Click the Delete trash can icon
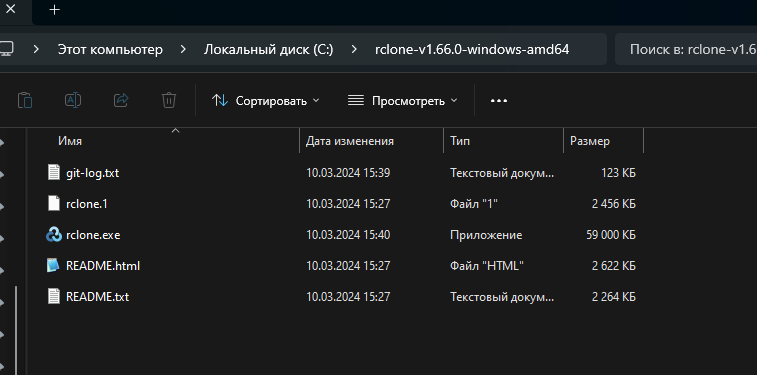Viewport: 757px width, 375px height. tap(168, 100)
